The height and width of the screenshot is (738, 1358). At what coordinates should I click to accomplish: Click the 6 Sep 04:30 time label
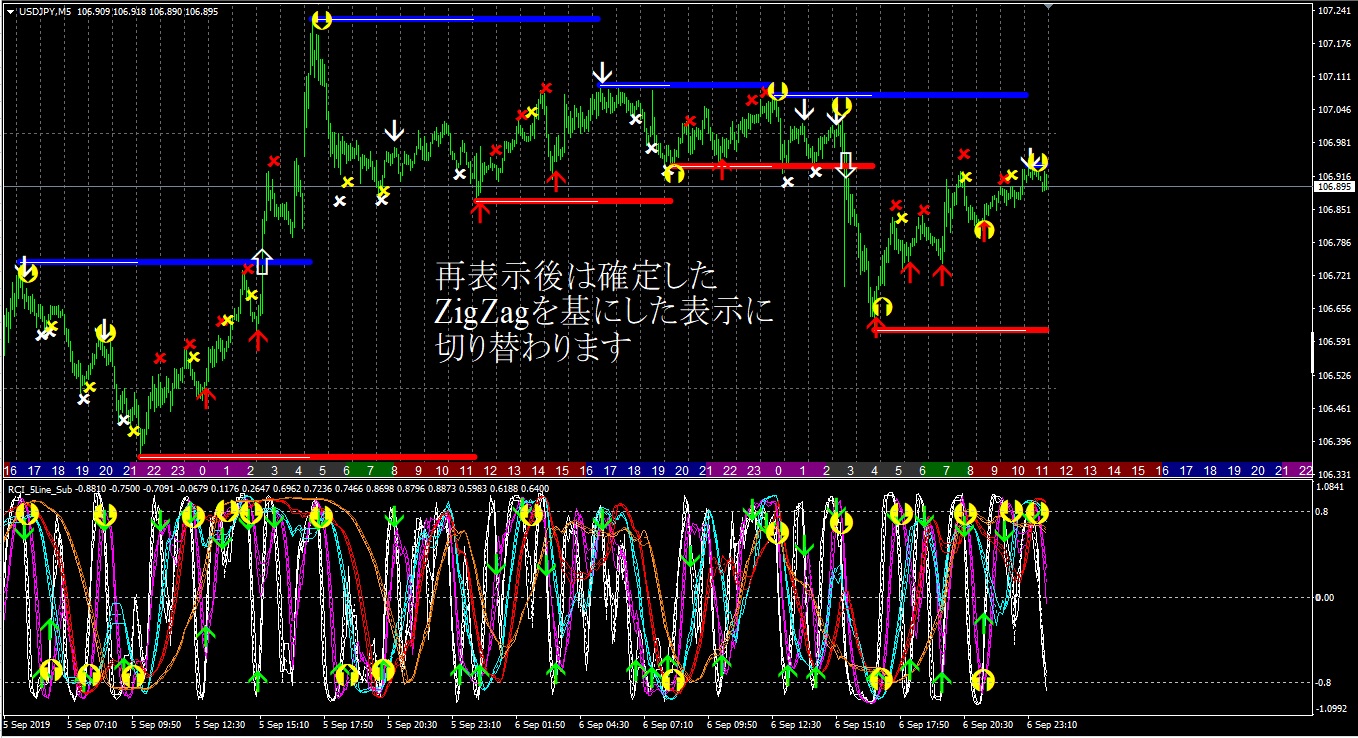tap(604, 724)
